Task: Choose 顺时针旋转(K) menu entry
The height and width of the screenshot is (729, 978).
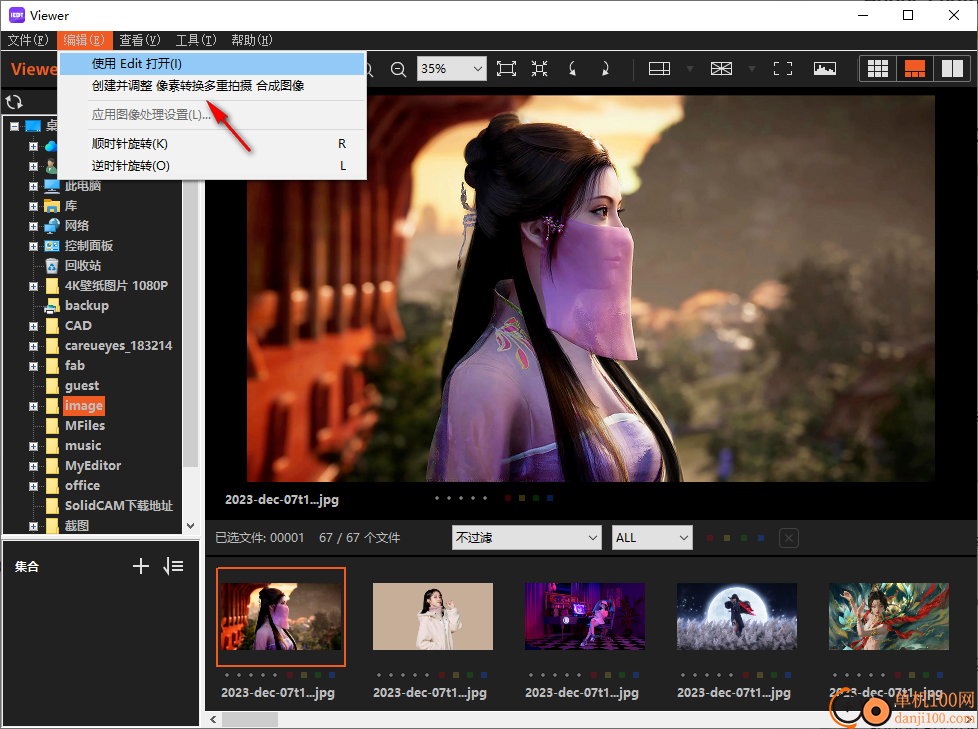Action: pos(212,143)
